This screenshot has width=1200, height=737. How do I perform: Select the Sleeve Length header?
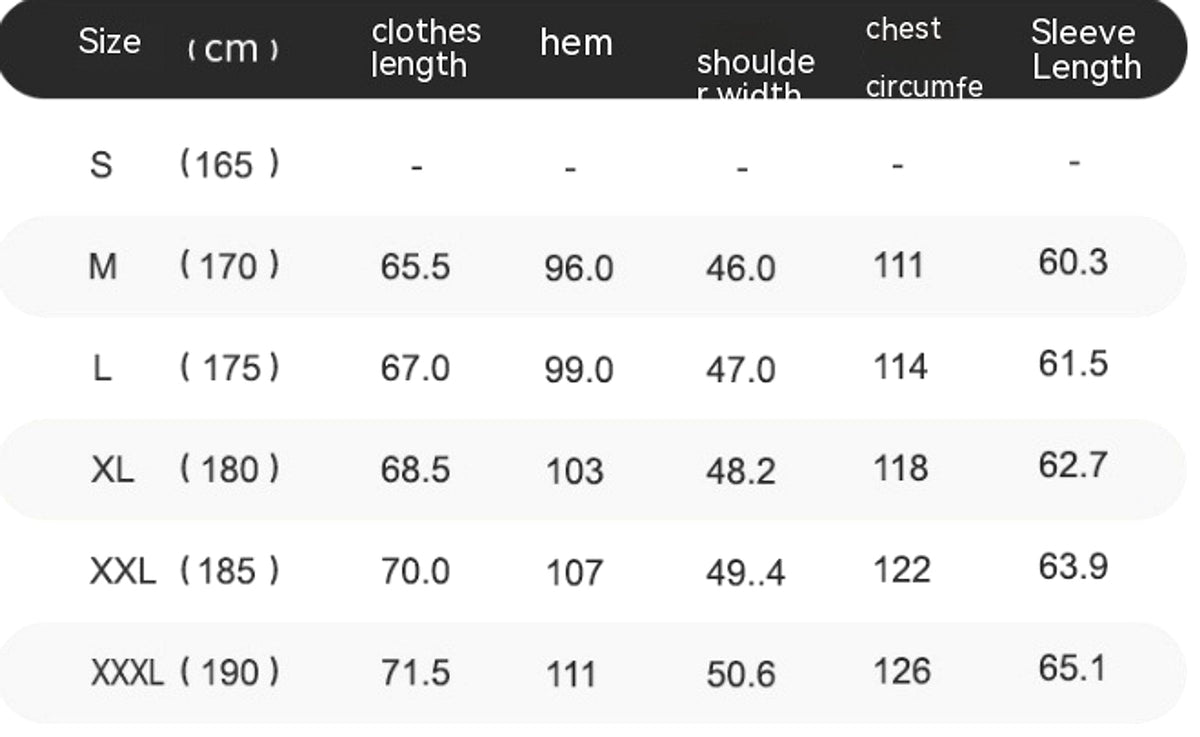pos(1086,50)
